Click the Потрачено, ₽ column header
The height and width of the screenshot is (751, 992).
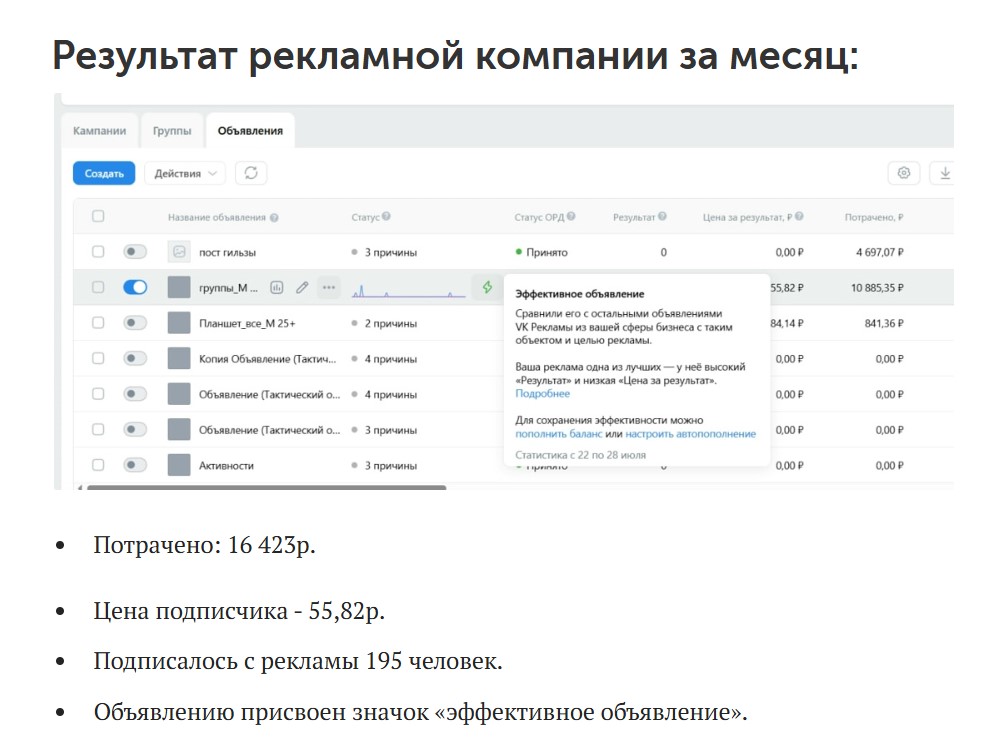(874, 217)
